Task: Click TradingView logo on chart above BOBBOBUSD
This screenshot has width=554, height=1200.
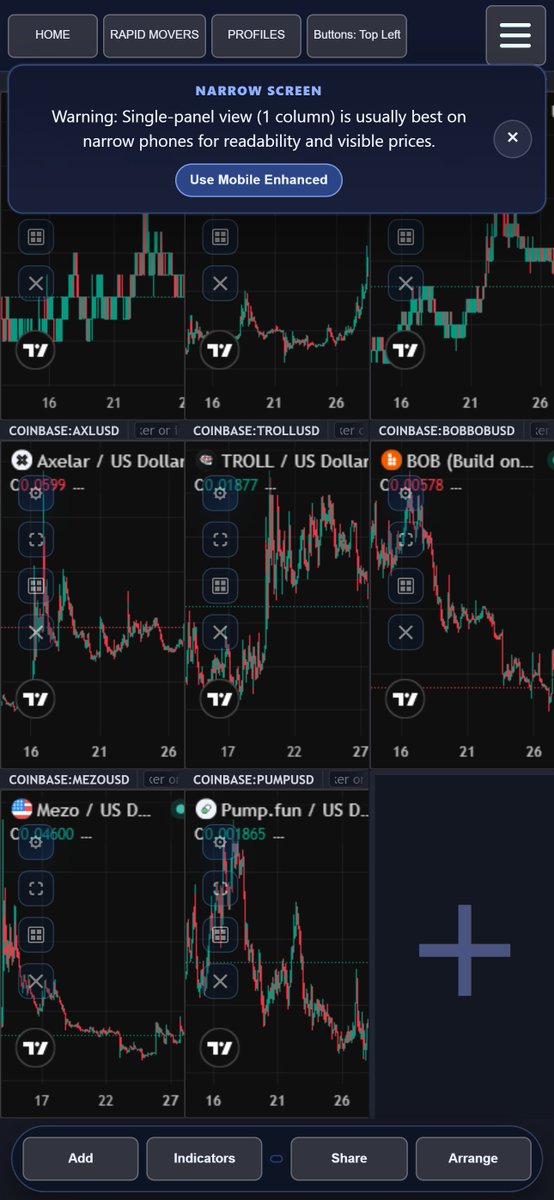Action: point(405,350)
